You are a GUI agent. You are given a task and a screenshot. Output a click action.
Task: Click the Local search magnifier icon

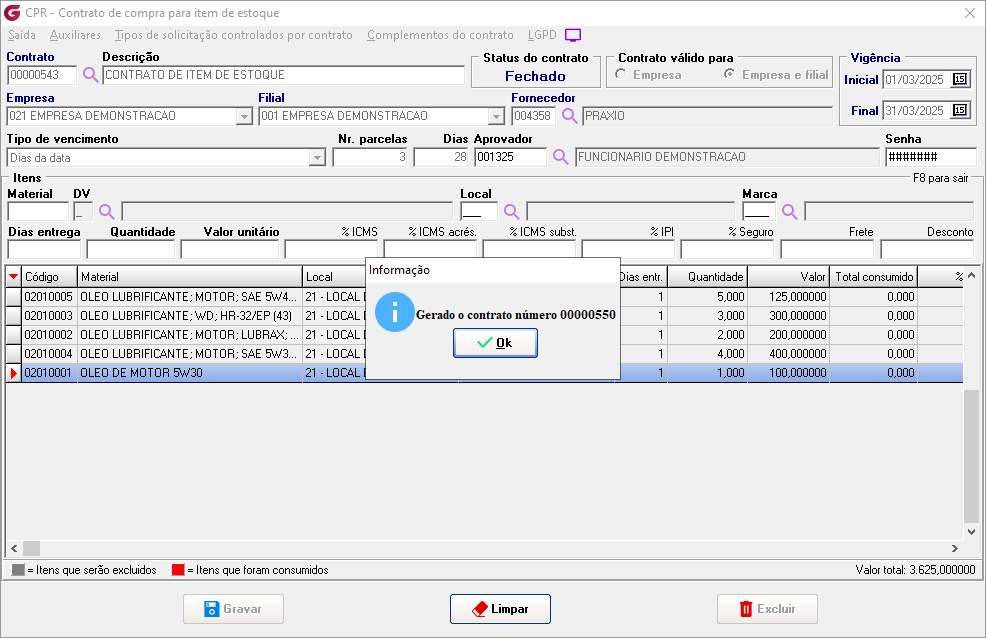coord(512,211)
